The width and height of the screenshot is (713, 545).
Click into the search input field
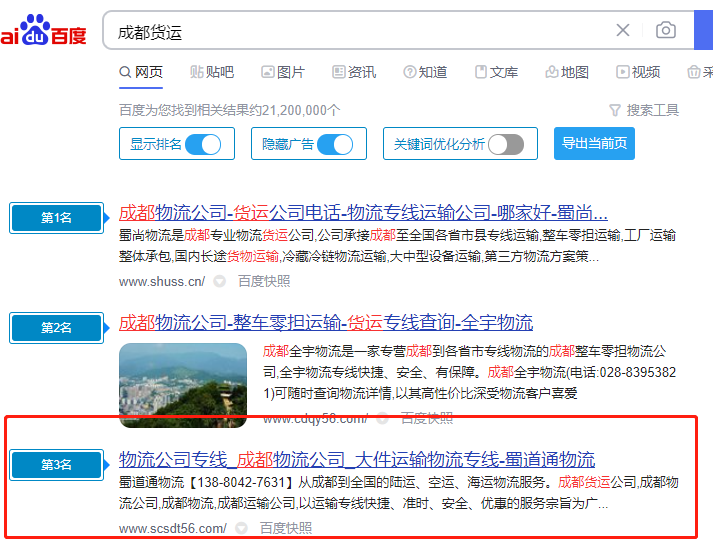350,31
